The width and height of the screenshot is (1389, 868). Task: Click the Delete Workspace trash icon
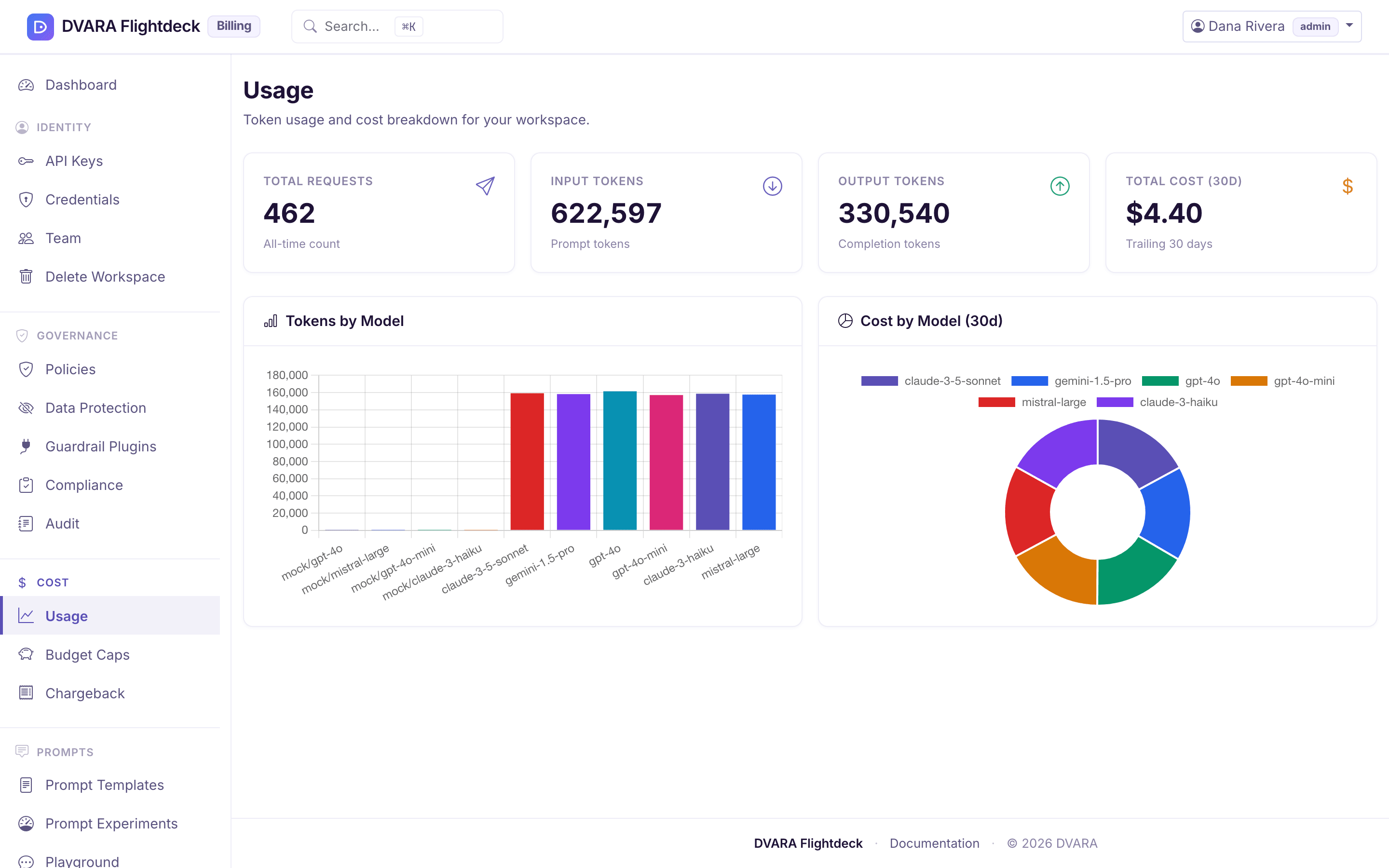point(26,277)
